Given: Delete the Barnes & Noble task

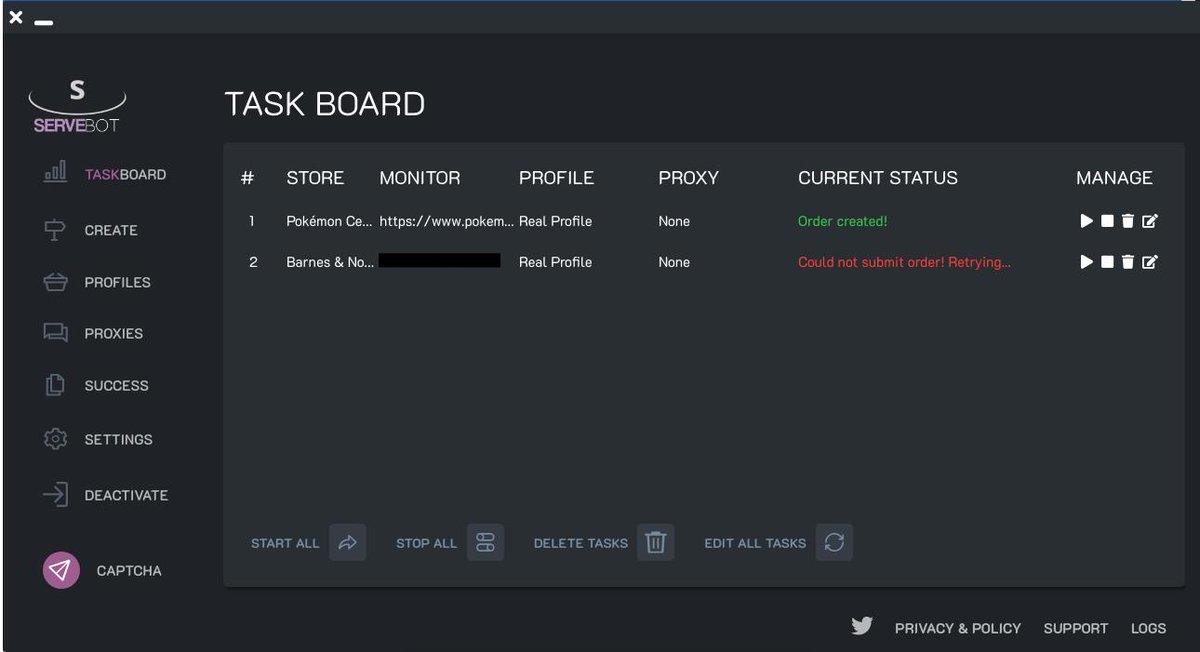Looking at the screenshot, I should point(1128,262).
